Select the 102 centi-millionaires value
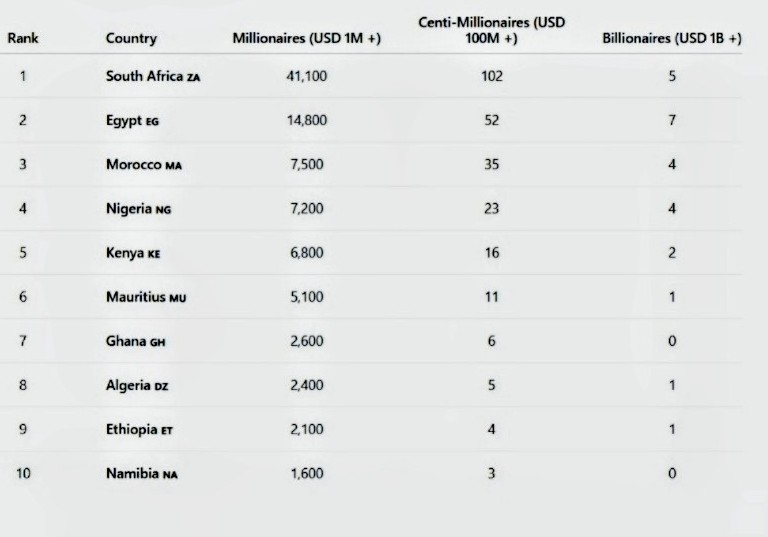 pos(491,77)
